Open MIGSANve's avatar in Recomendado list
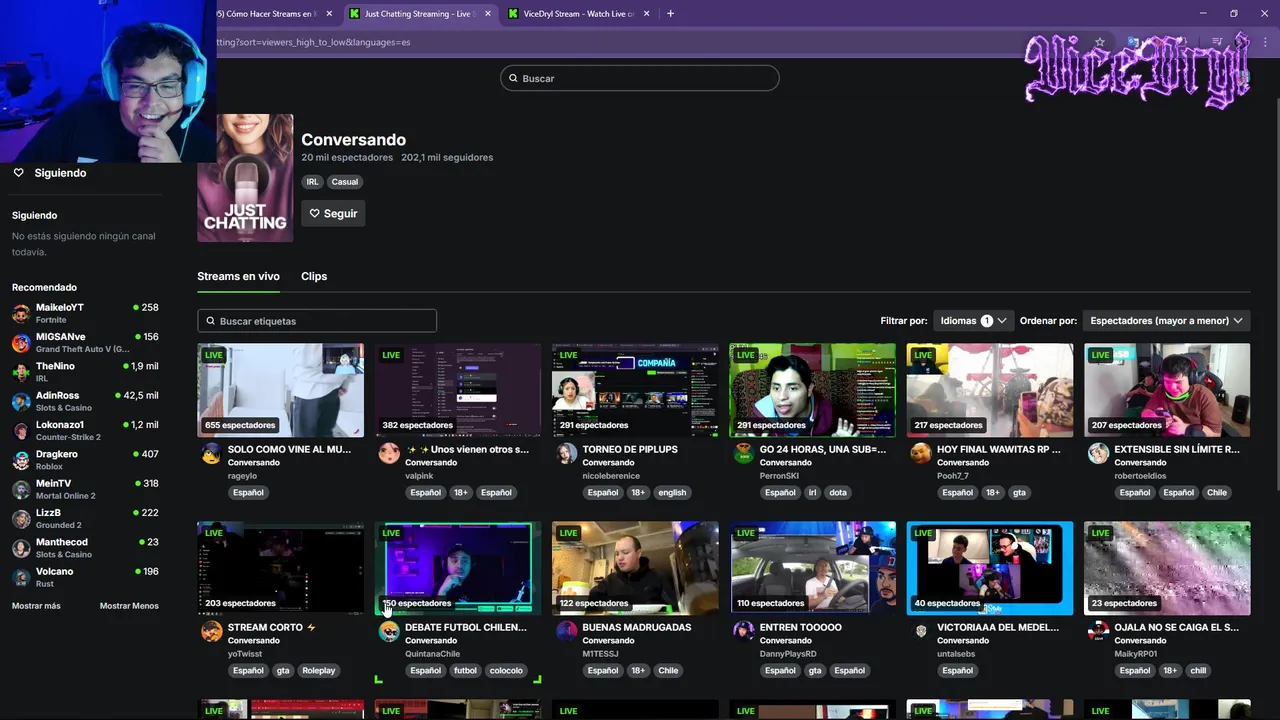 21,343
